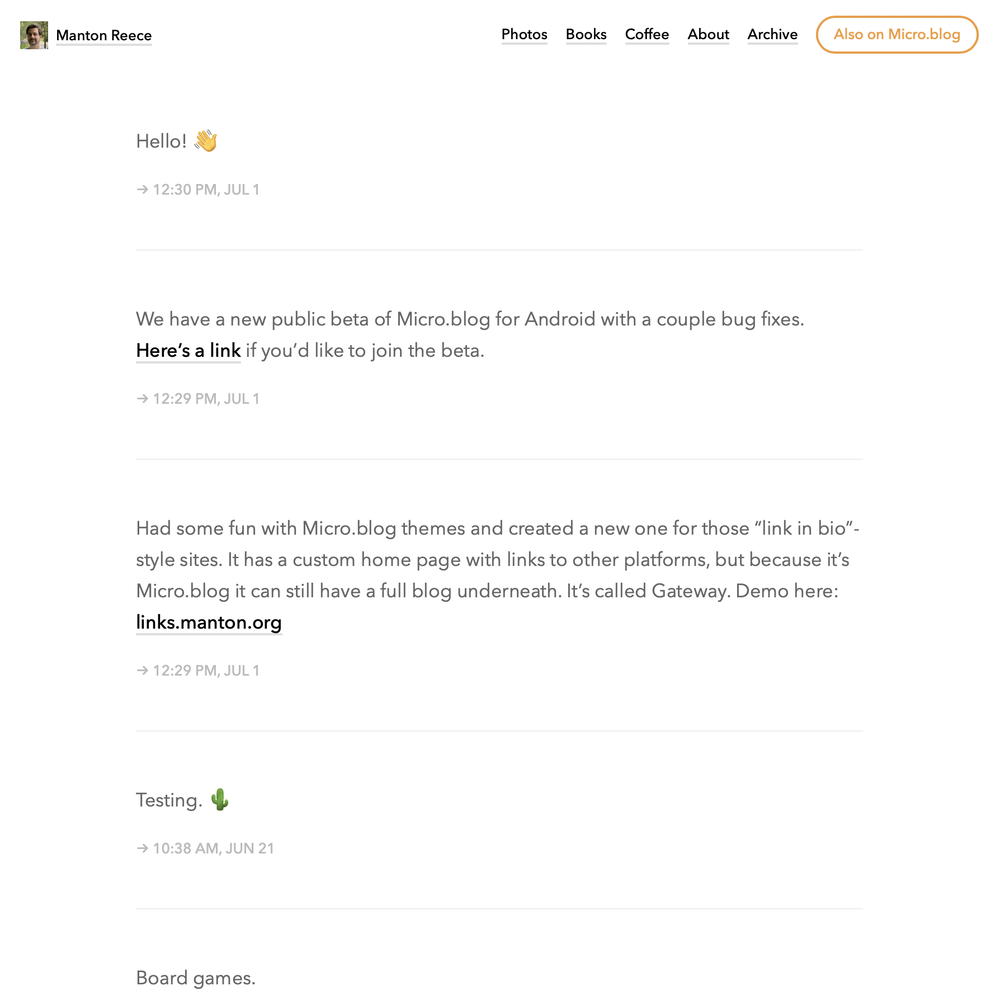Click Manton Reece's avatar photo
Viewport: 1000px width, 1000px height.
[x=34, y=36]
